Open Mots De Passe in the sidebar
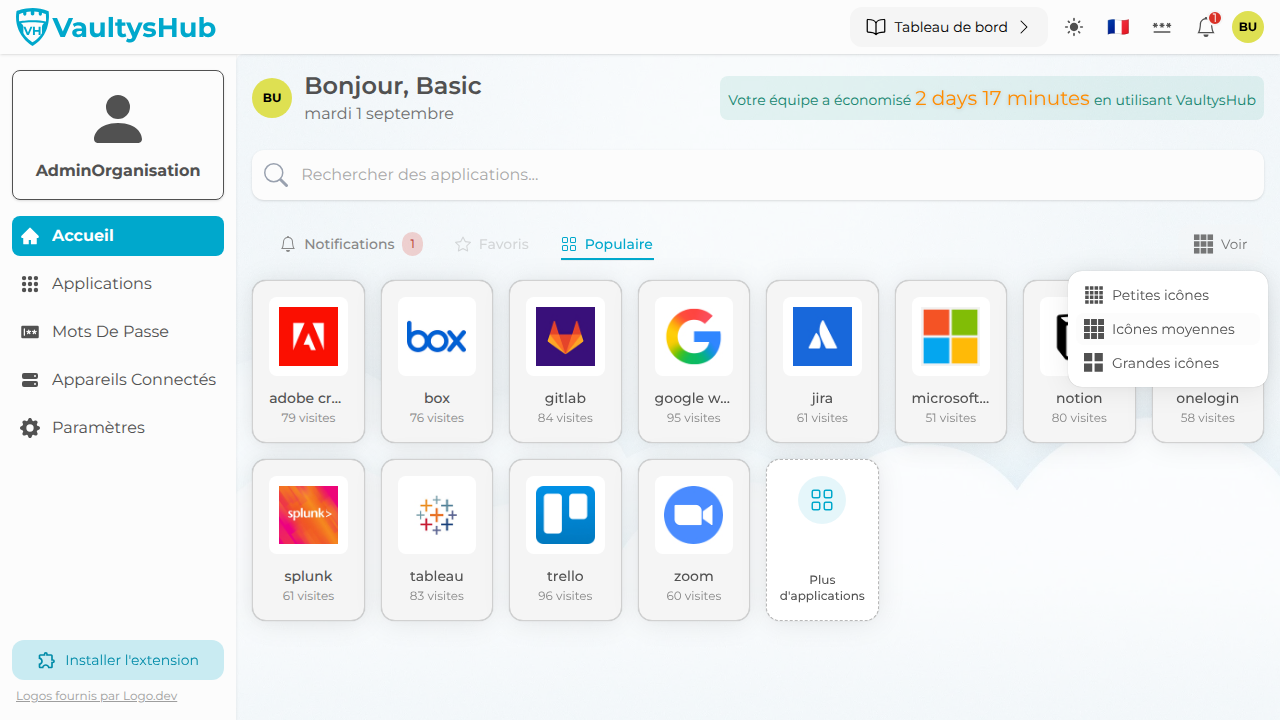Screen dimensions: 1280x720 pos(118,332)
